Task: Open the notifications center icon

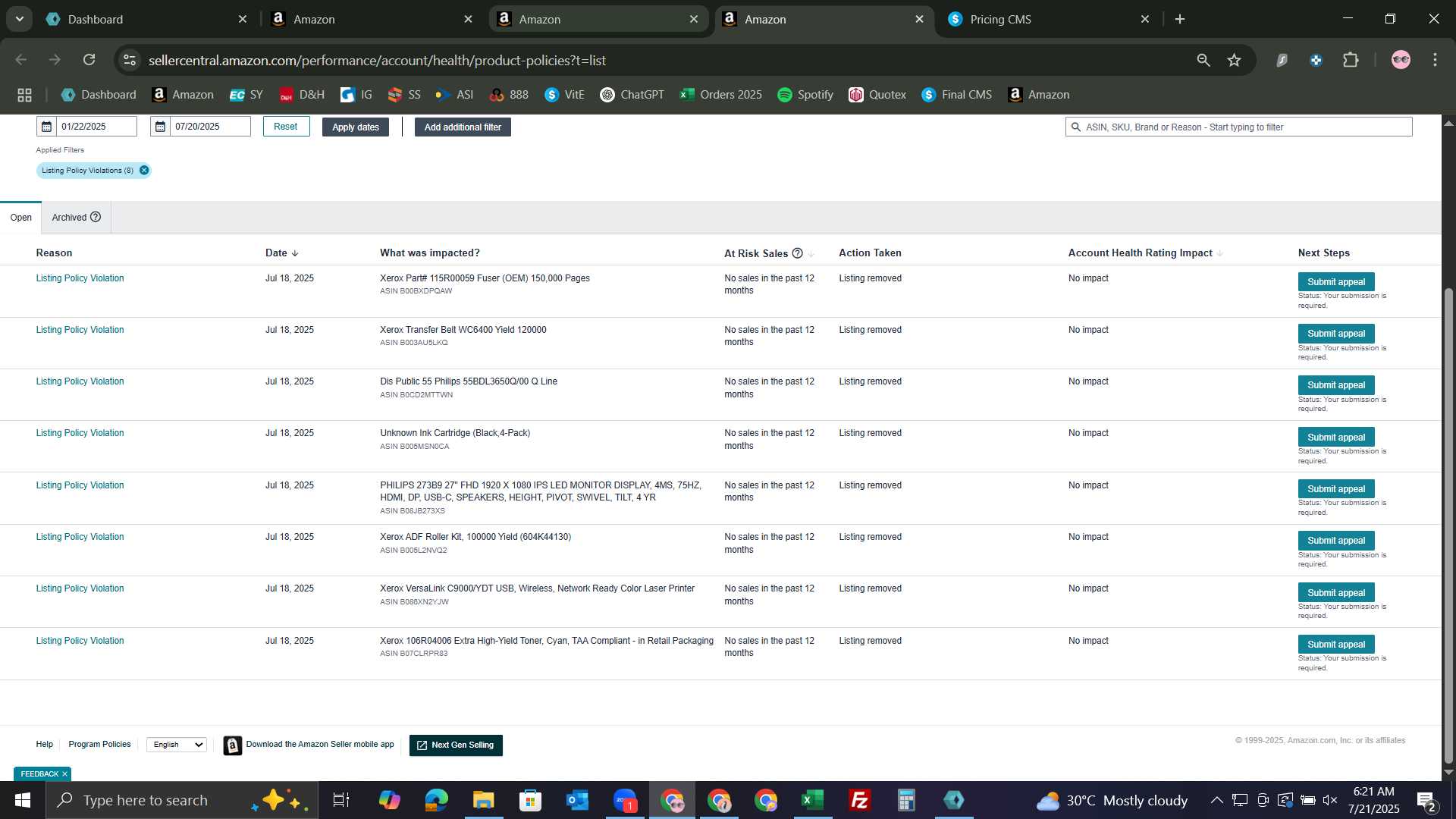Action: [x=1426, y=800]
